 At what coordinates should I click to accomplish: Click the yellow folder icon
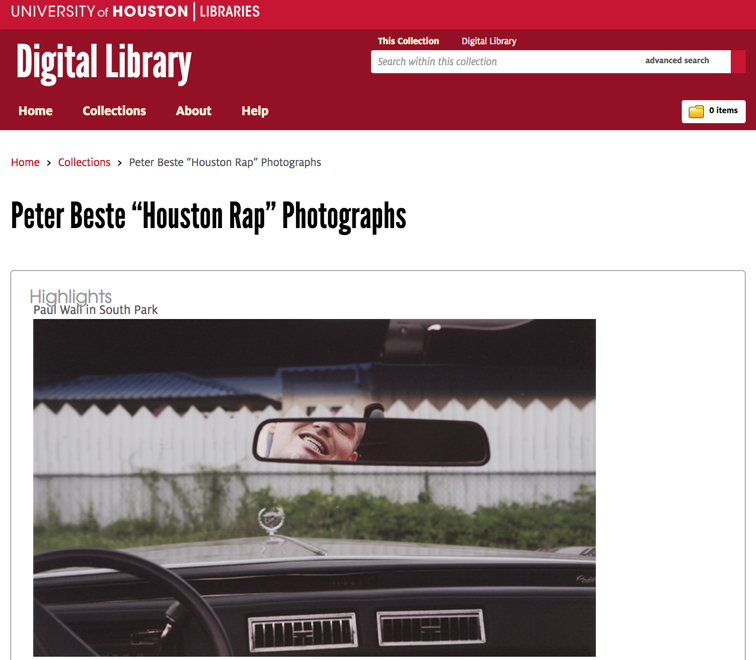pos(696,111)
